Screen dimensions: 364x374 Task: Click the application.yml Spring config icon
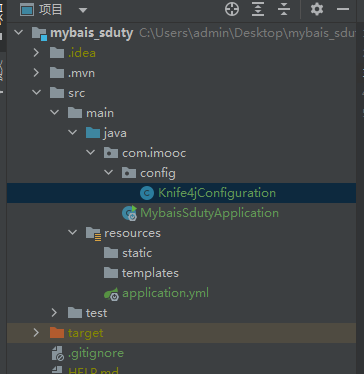click(111, 293)
